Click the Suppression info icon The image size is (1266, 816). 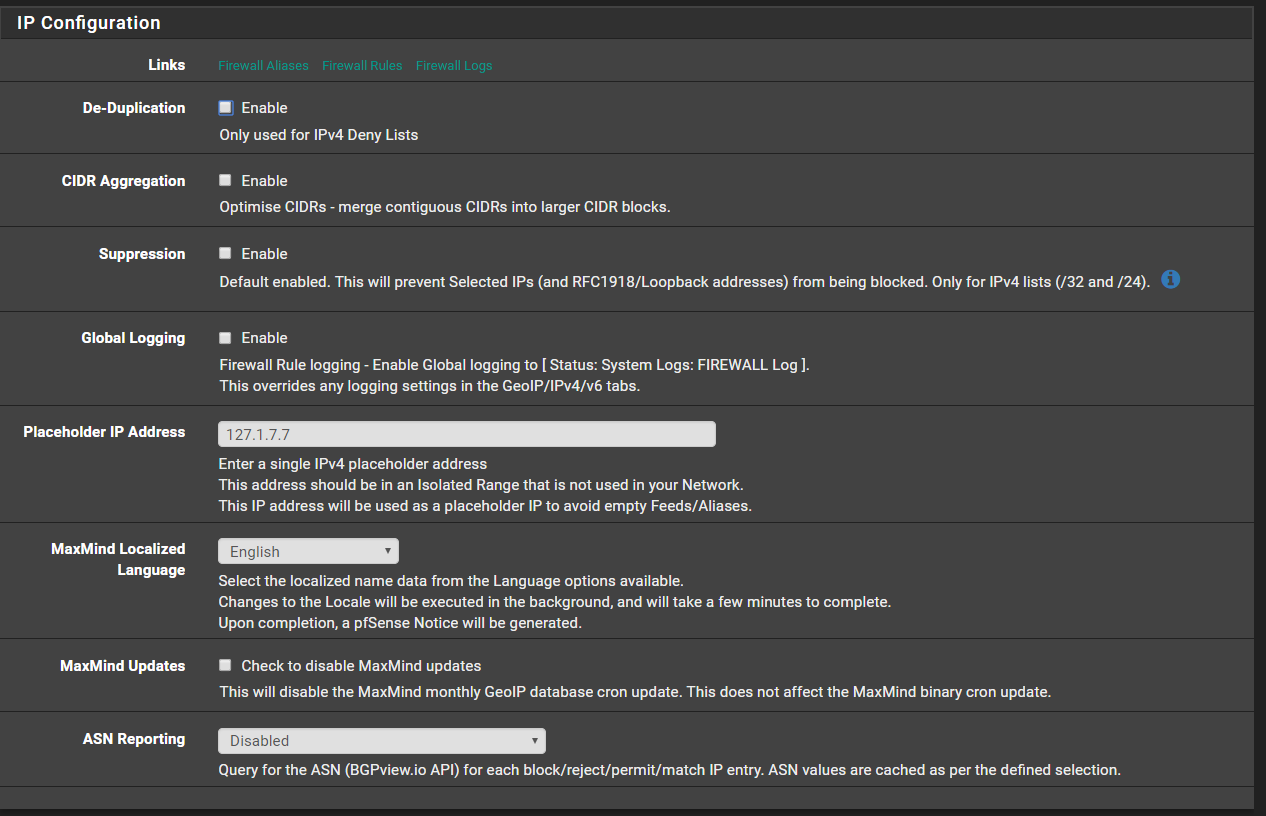click(1170, 280)
